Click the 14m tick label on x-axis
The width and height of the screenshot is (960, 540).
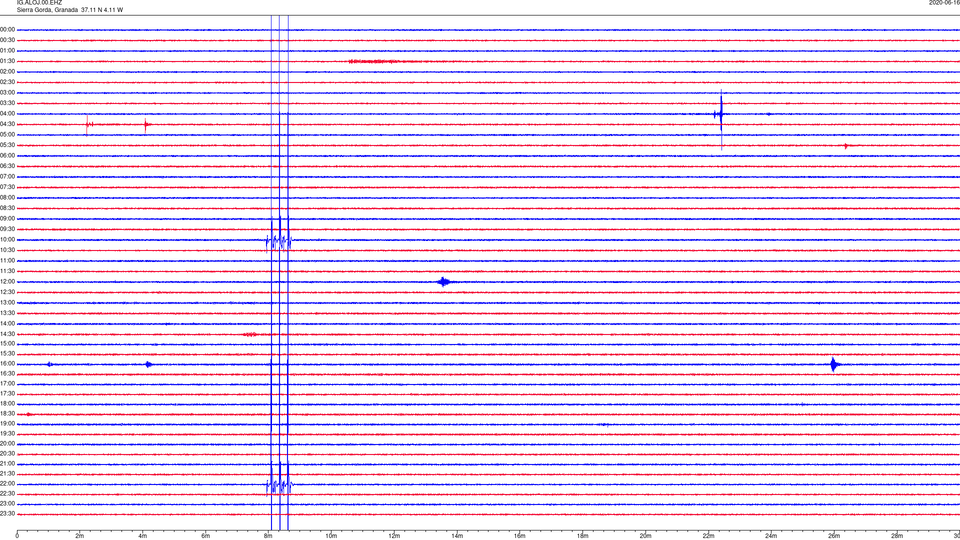457,536
